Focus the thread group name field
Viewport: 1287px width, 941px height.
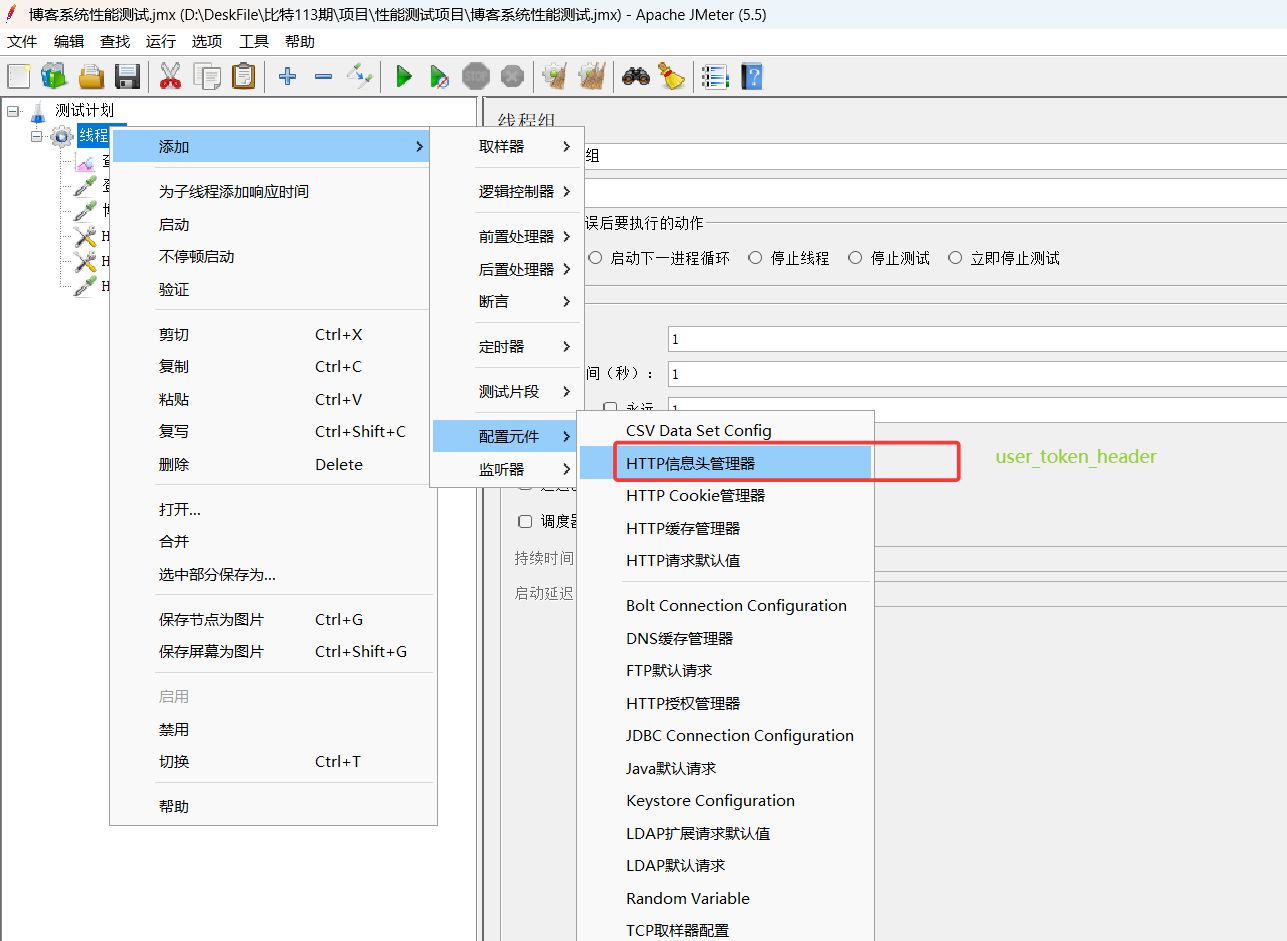coord(935,157)
